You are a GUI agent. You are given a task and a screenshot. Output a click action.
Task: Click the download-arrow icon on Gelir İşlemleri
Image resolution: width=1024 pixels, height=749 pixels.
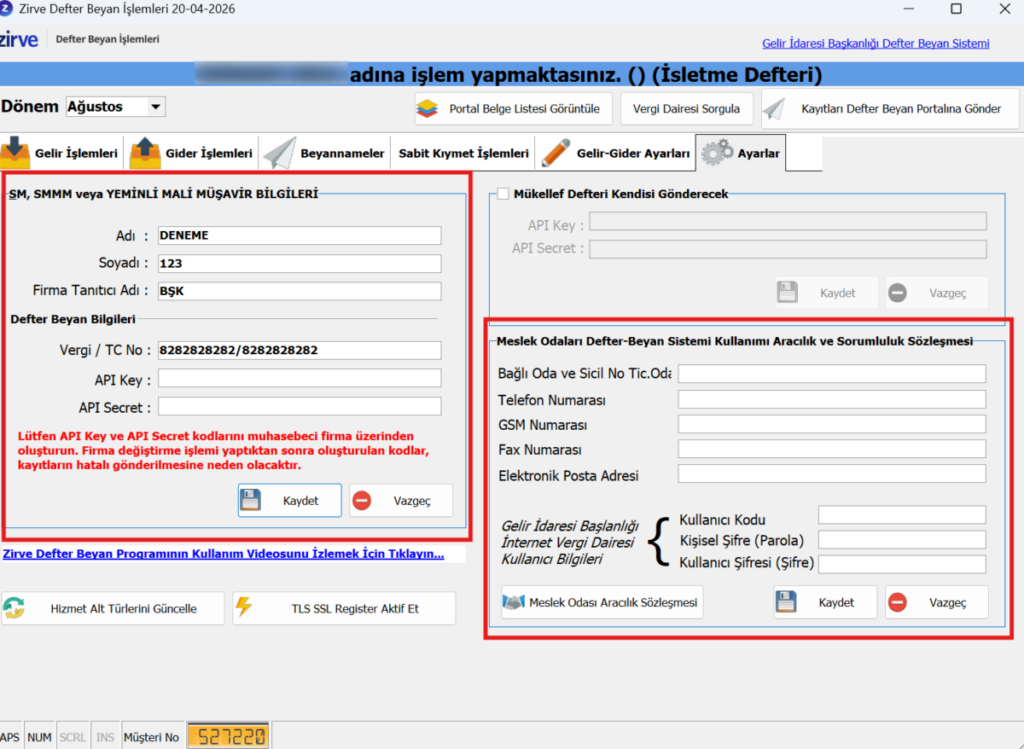(15, 153)
